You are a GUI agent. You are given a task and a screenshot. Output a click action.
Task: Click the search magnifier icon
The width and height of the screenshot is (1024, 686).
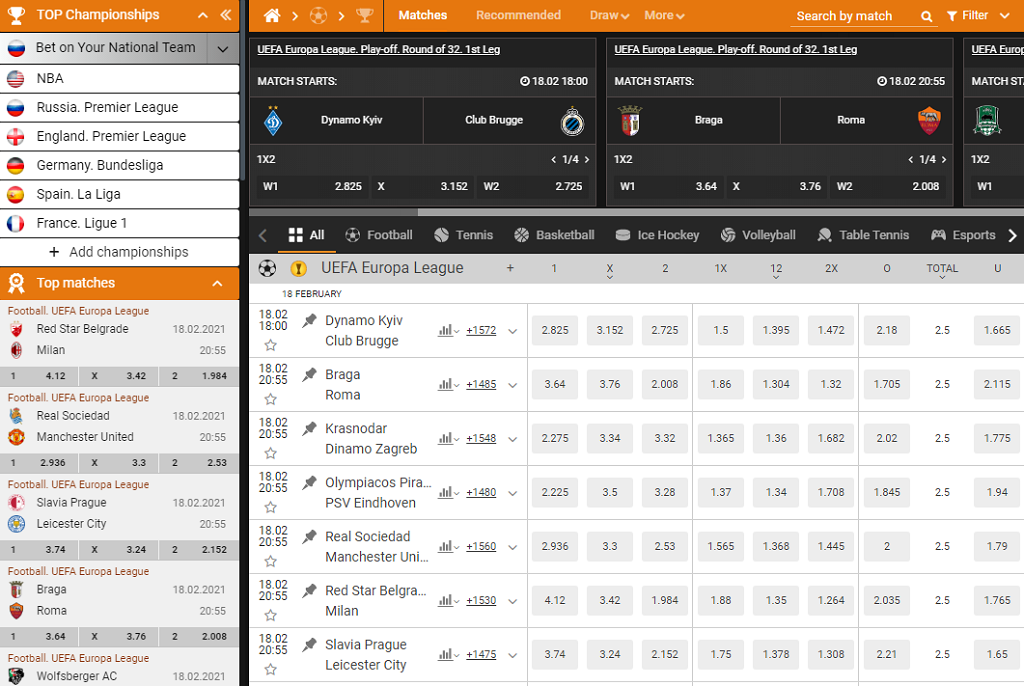[926, 16]
